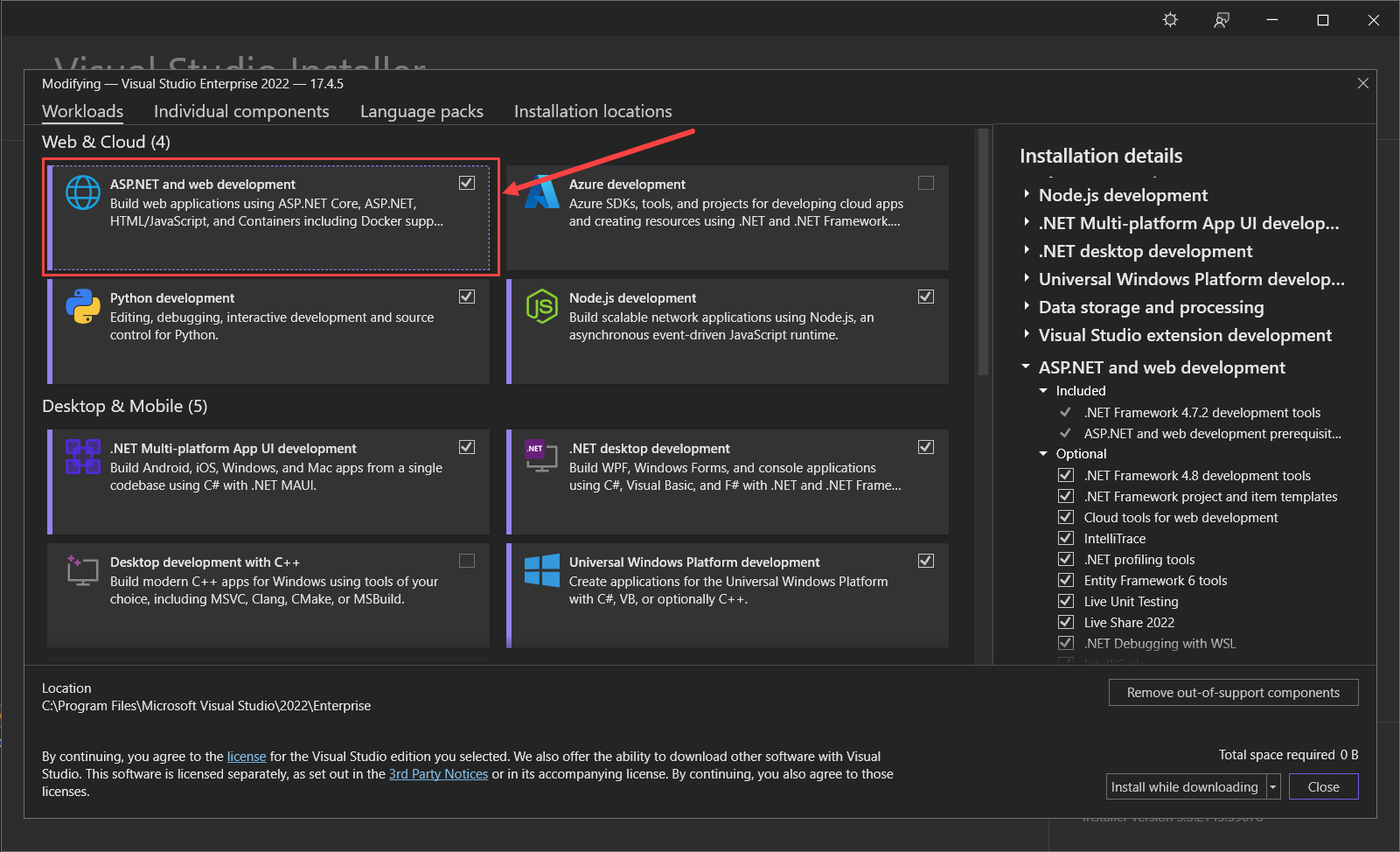Uncheck .NET Multi-platform App UI development workload

click(x=467, y=447)
